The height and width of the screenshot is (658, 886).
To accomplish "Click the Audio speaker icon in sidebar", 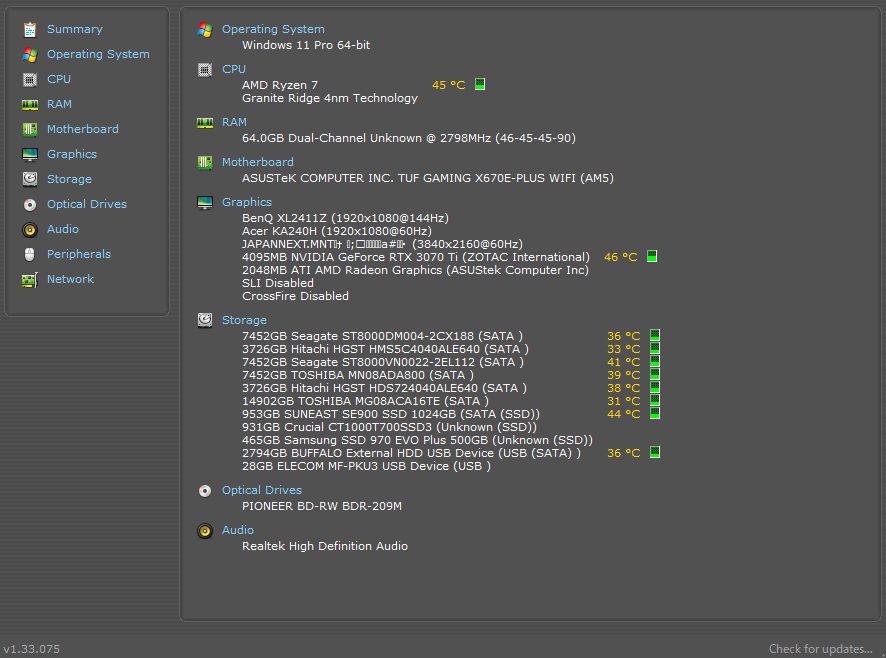I will [30, 229].
